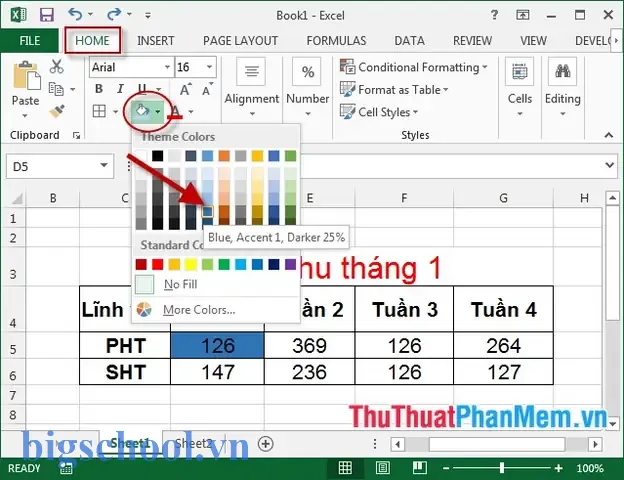Open Cell Styles menu
This screenshot has width=624, height=480.
point(379,112)
